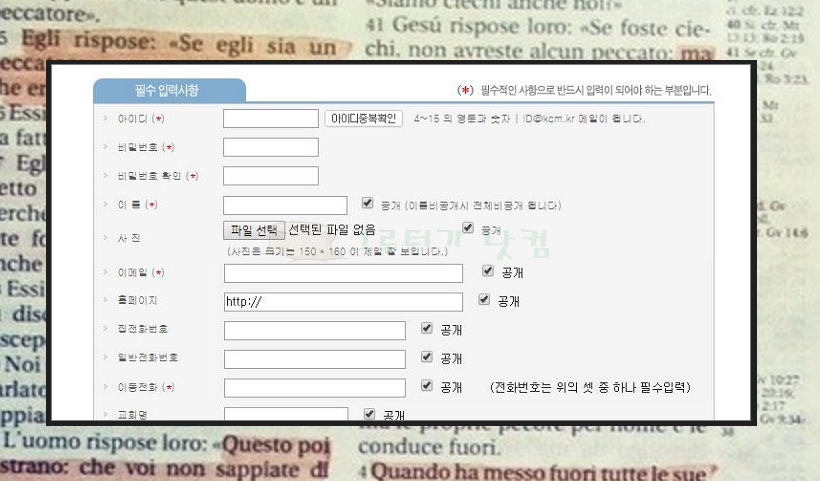Screen dimensions: 820x481
Task: Toggle the 공개 checkbox for 이동전화
Action: point(427,385)
